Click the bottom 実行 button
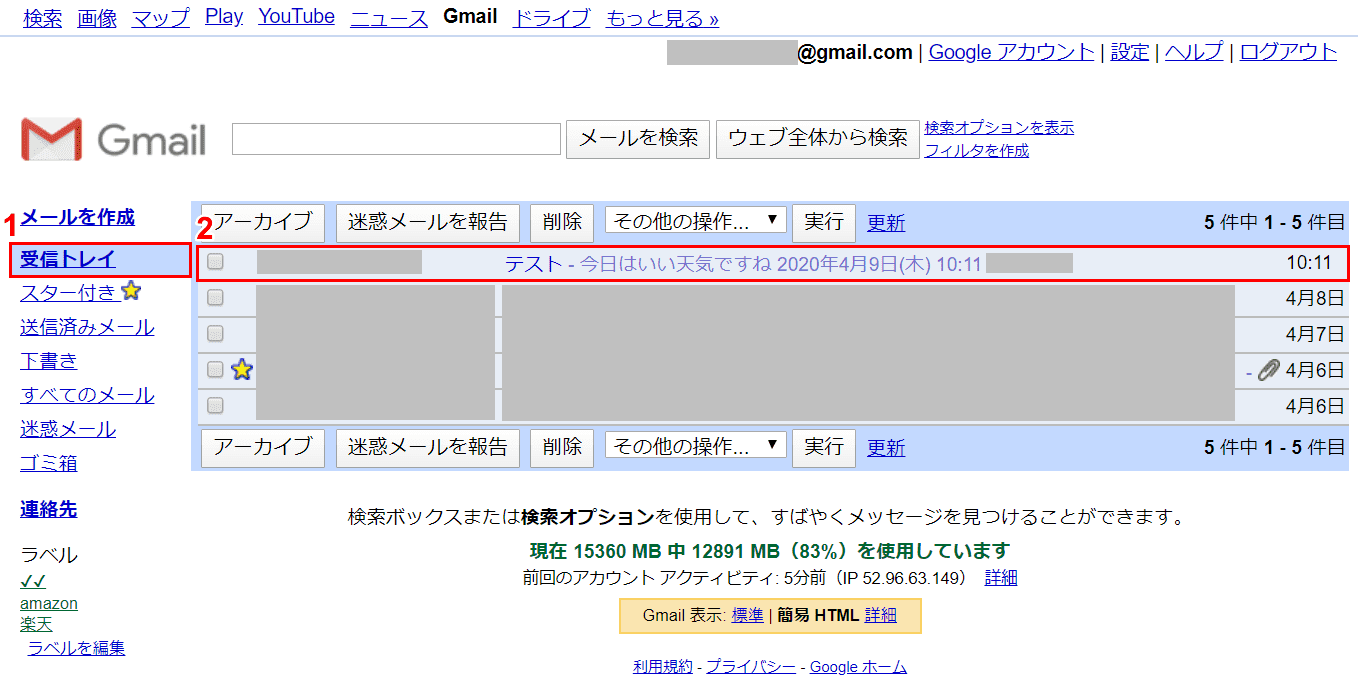Viewport: 1358px width, 695px height. click(824, 447)
